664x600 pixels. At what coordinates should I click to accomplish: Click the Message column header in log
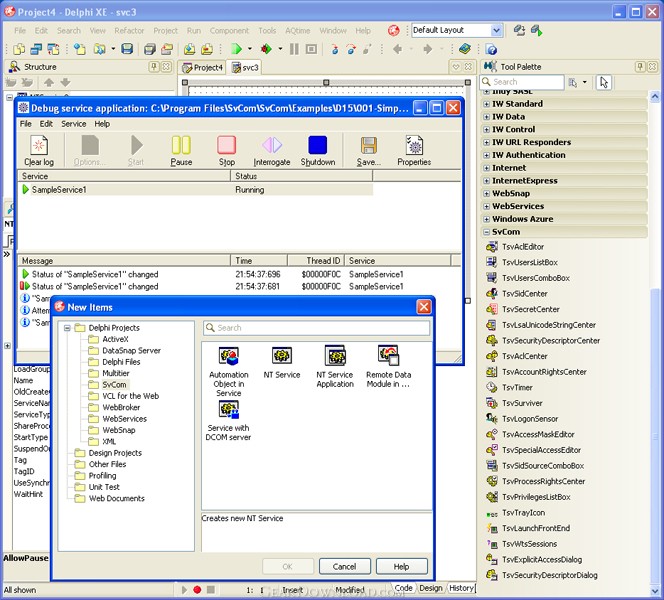point(124,260)
